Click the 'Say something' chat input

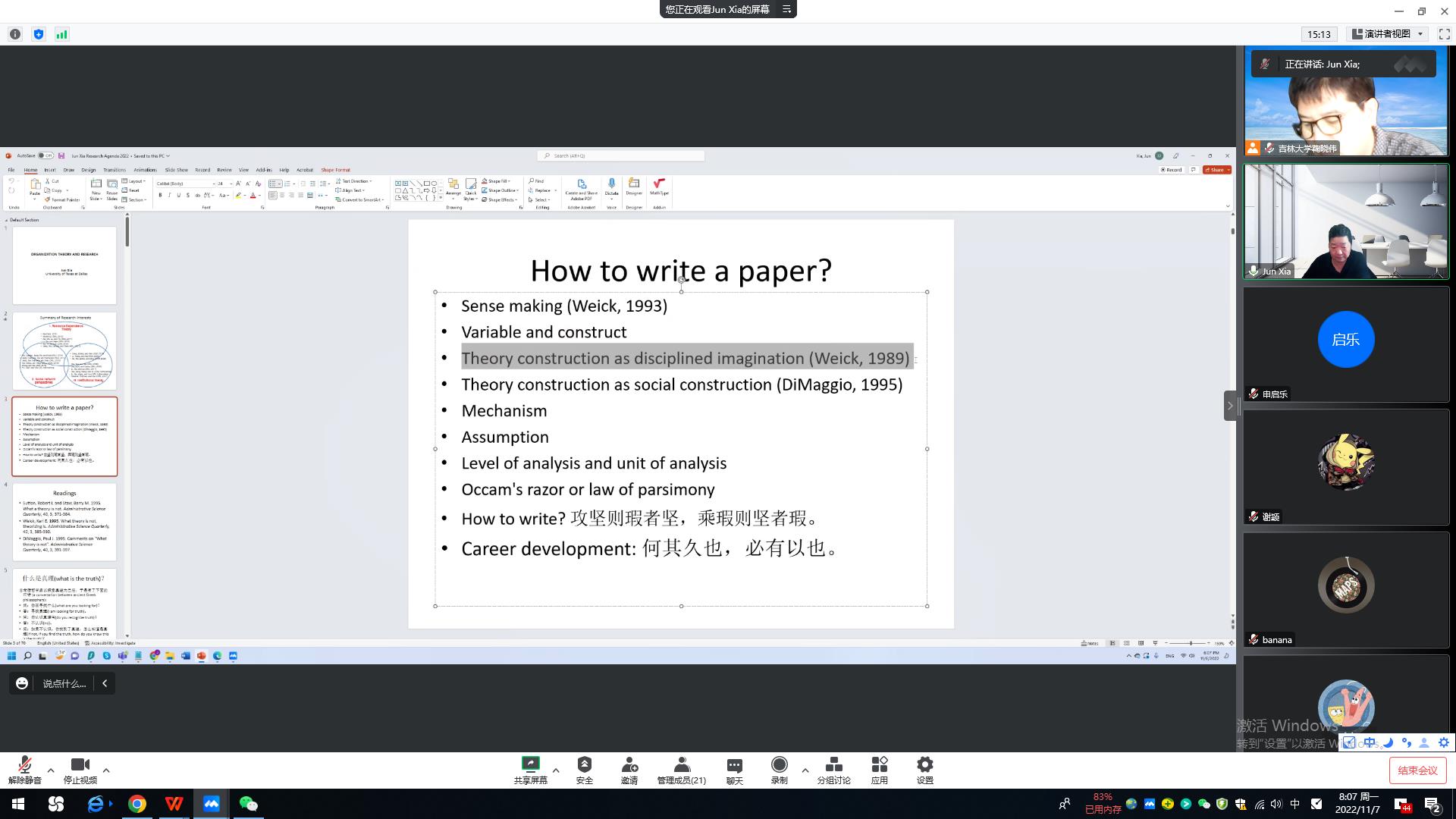pyautogui.click(x=64, y=683)
